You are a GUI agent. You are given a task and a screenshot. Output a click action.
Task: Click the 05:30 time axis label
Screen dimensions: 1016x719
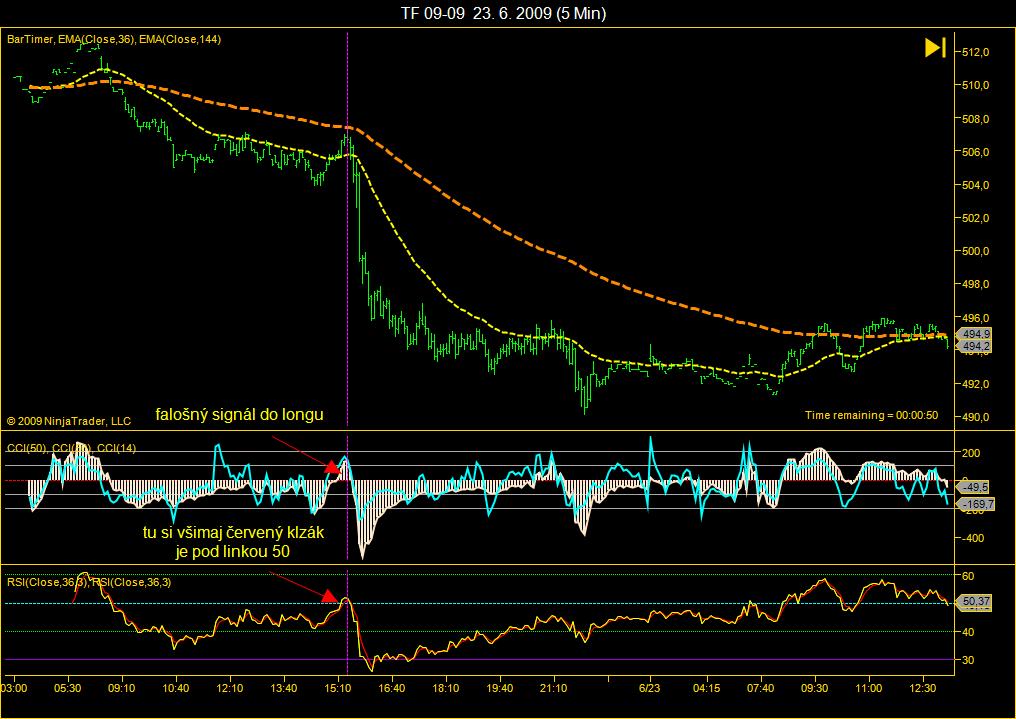[67, 688]
